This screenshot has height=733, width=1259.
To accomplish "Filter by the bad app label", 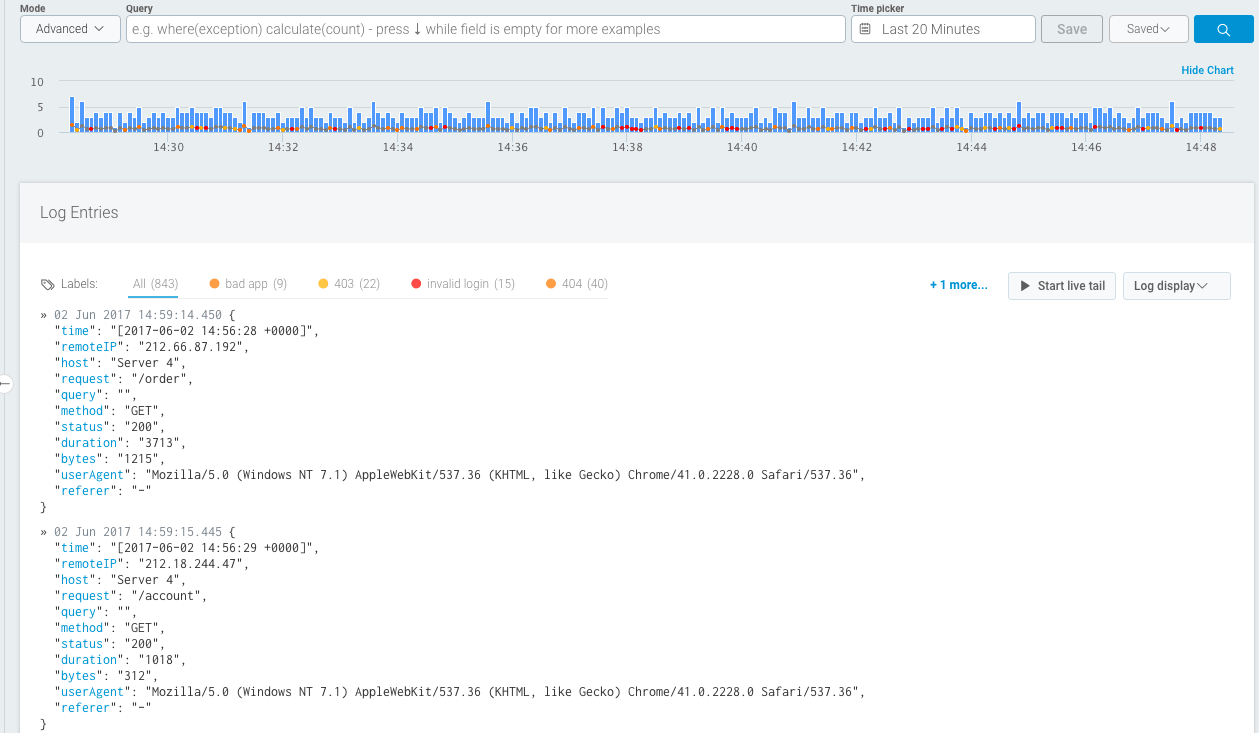I will pos(248,284).
